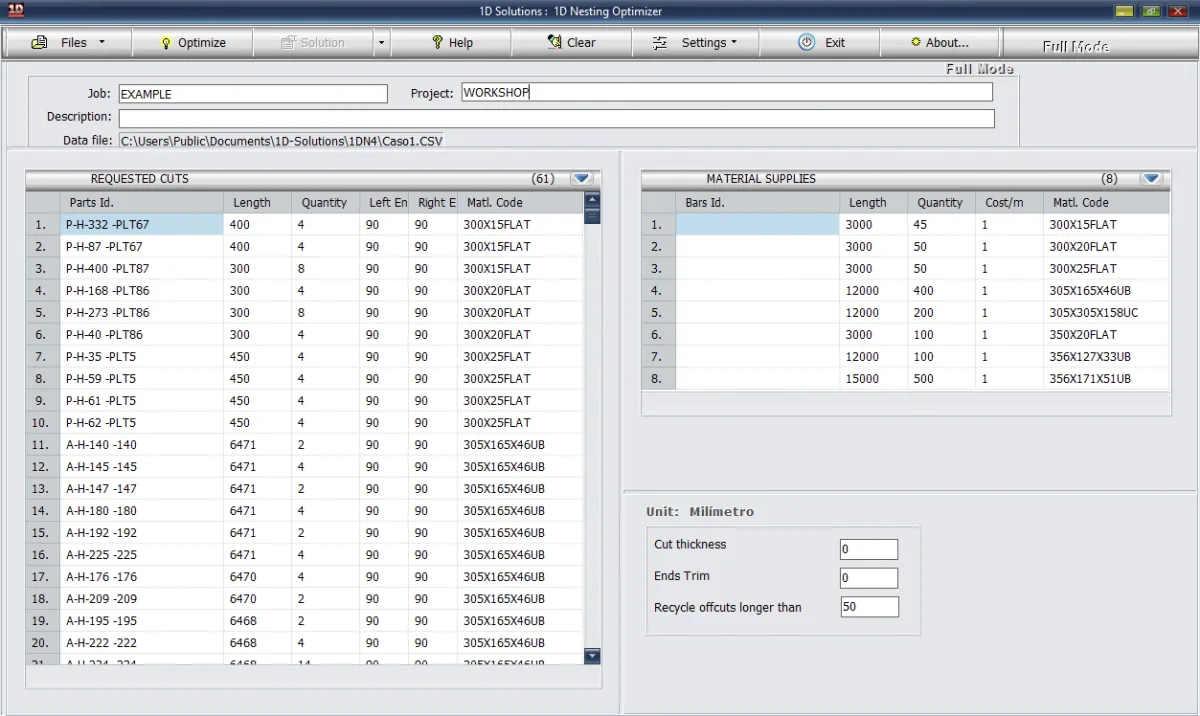The image size is (1200, 716).
Task: Expand the Material Supplies panel arrow
Action: (x=1151, y=179)
